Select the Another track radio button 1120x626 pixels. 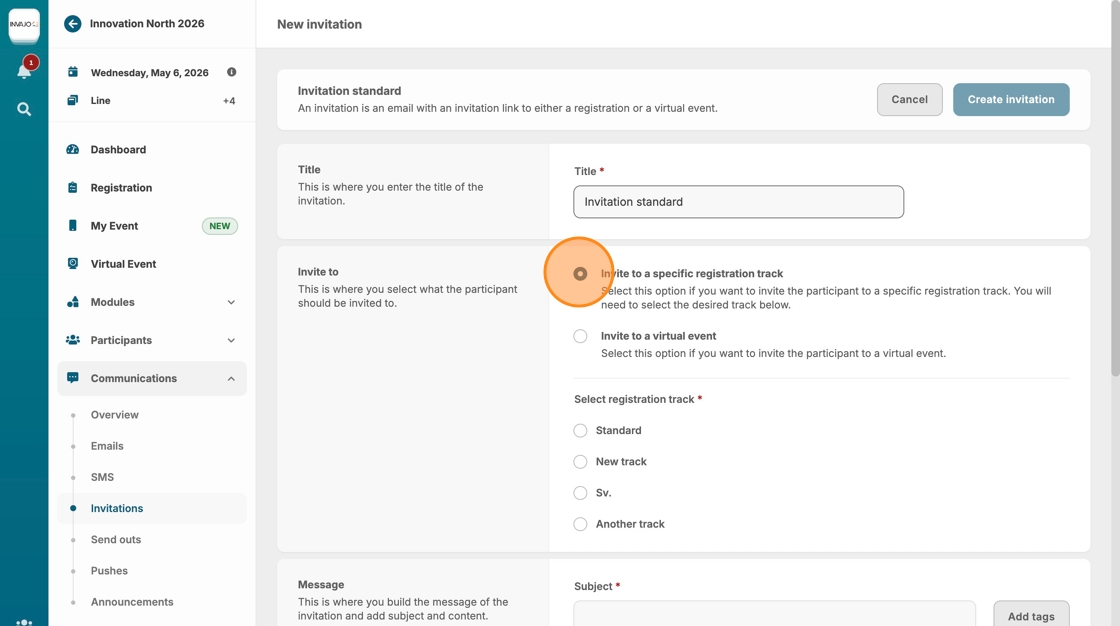(x=580, y=524)
